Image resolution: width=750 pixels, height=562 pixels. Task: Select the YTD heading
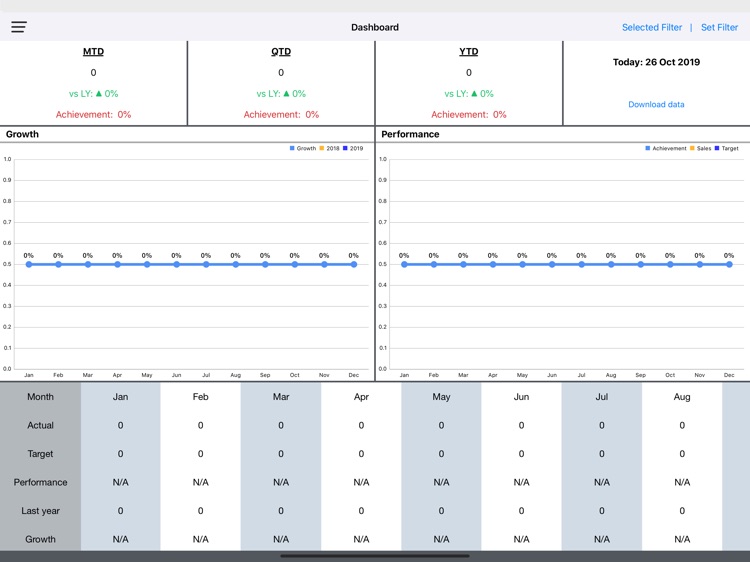468,52
